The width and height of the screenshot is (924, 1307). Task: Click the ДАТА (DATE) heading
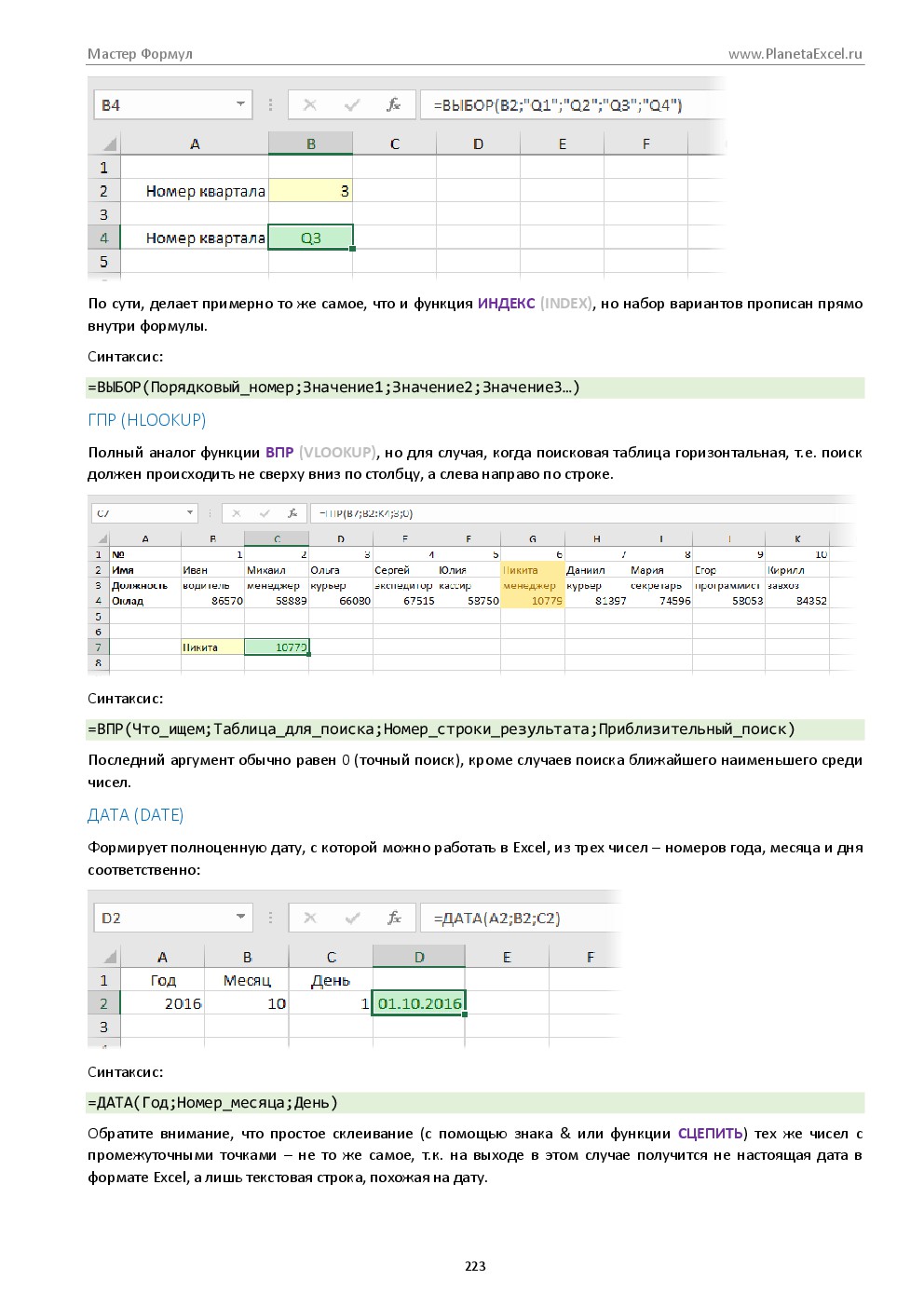click(x=136, y=815)
